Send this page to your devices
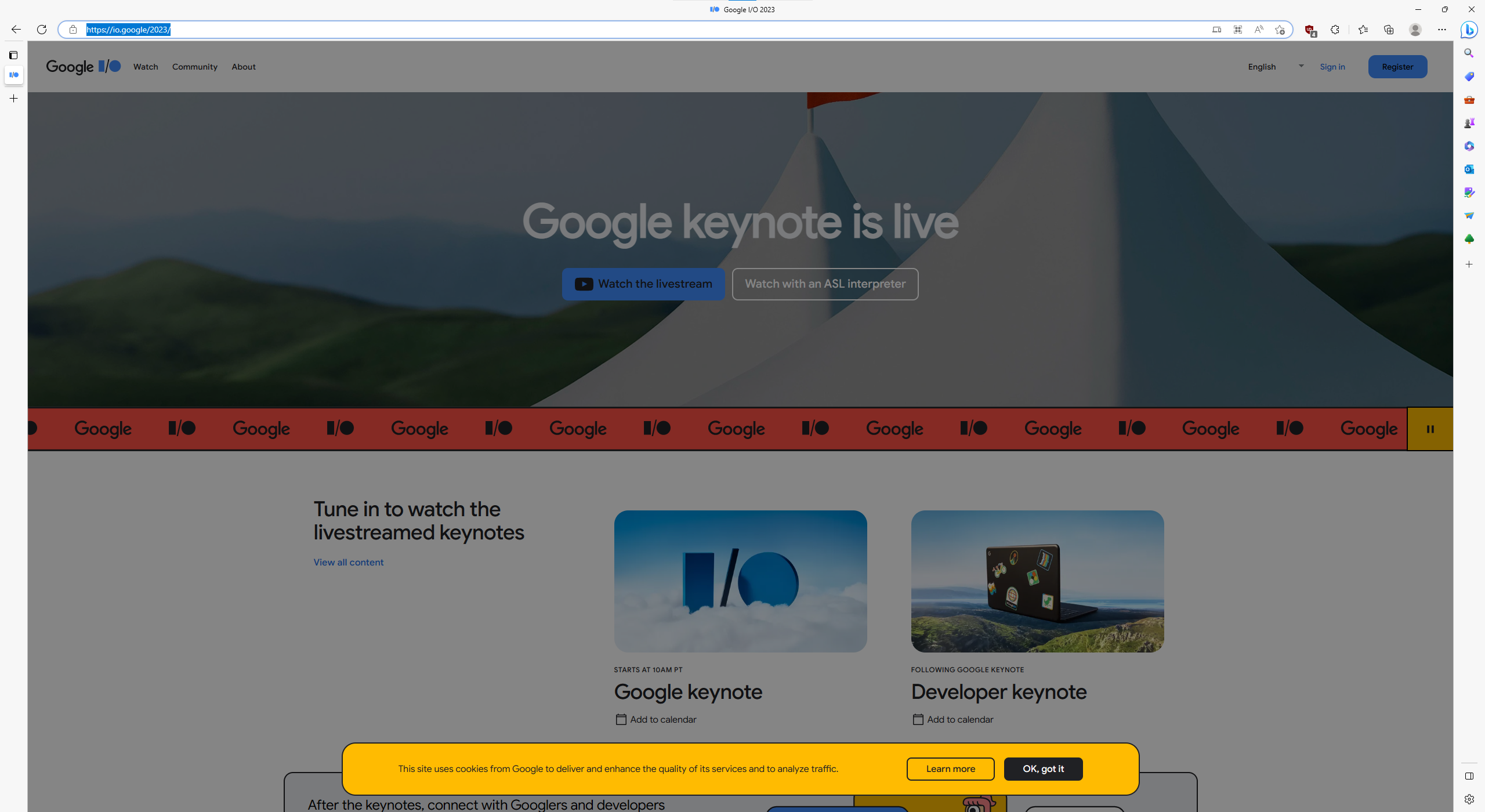Screen dimensions: 1485x812 click(x=1216, y=30)
